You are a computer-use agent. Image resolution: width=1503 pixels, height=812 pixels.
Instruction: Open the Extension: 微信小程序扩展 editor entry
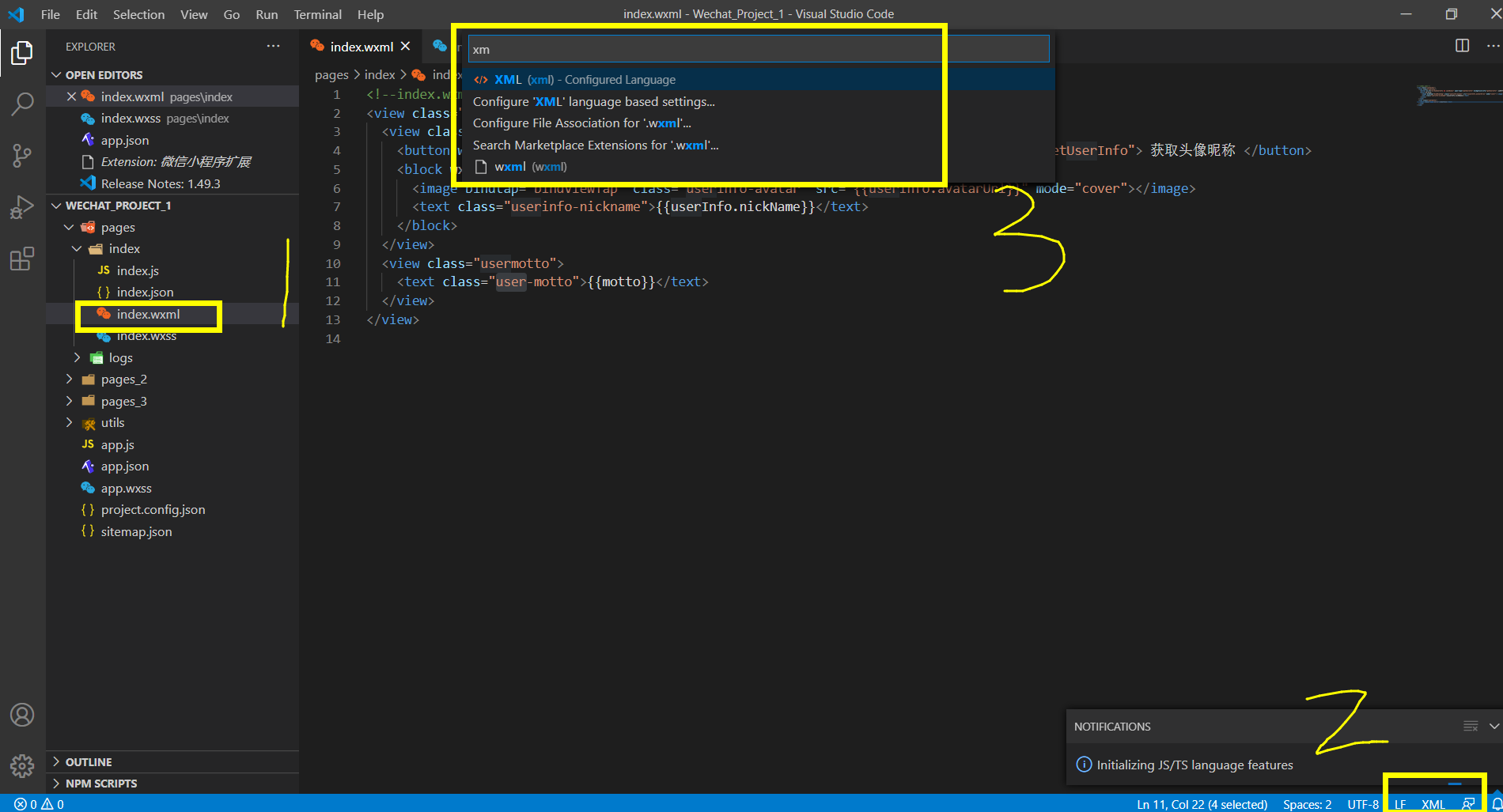pyautogui.click(x=172, y=161)
